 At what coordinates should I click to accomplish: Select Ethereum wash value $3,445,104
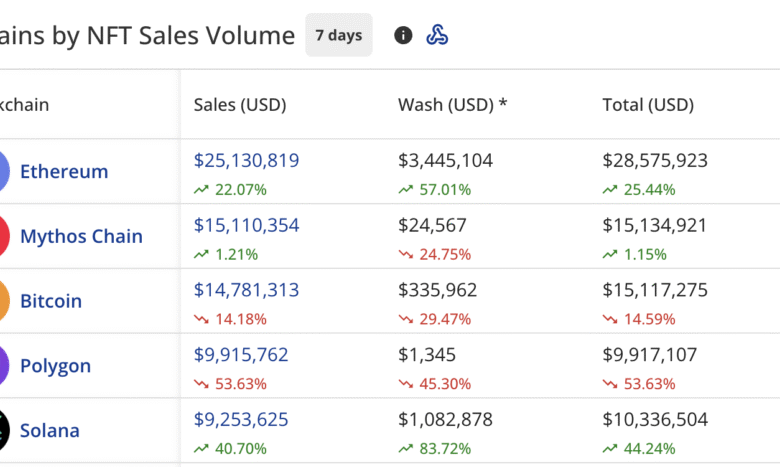click(445, 160)
